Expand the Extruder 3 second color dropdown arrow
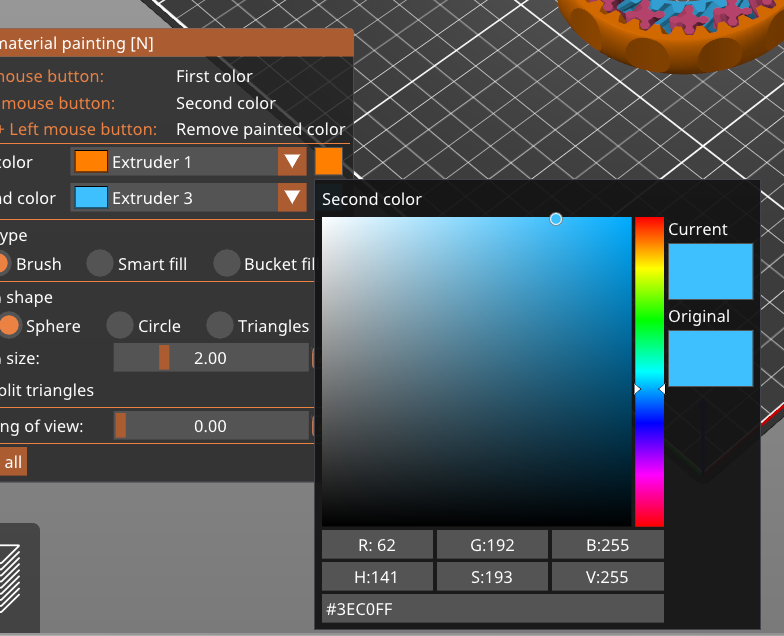Image resolution: width=784 pixels, height=636 pixels. click(x=291, y=198)
